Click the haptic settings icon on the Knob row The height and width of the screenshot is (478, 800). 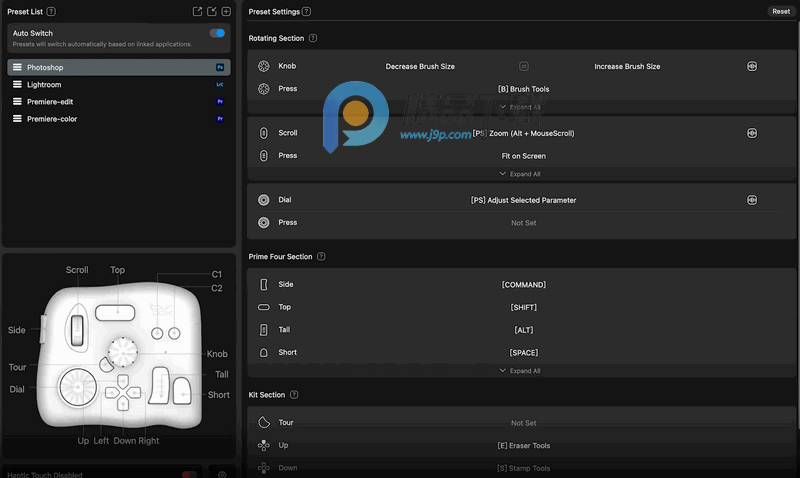751,67
